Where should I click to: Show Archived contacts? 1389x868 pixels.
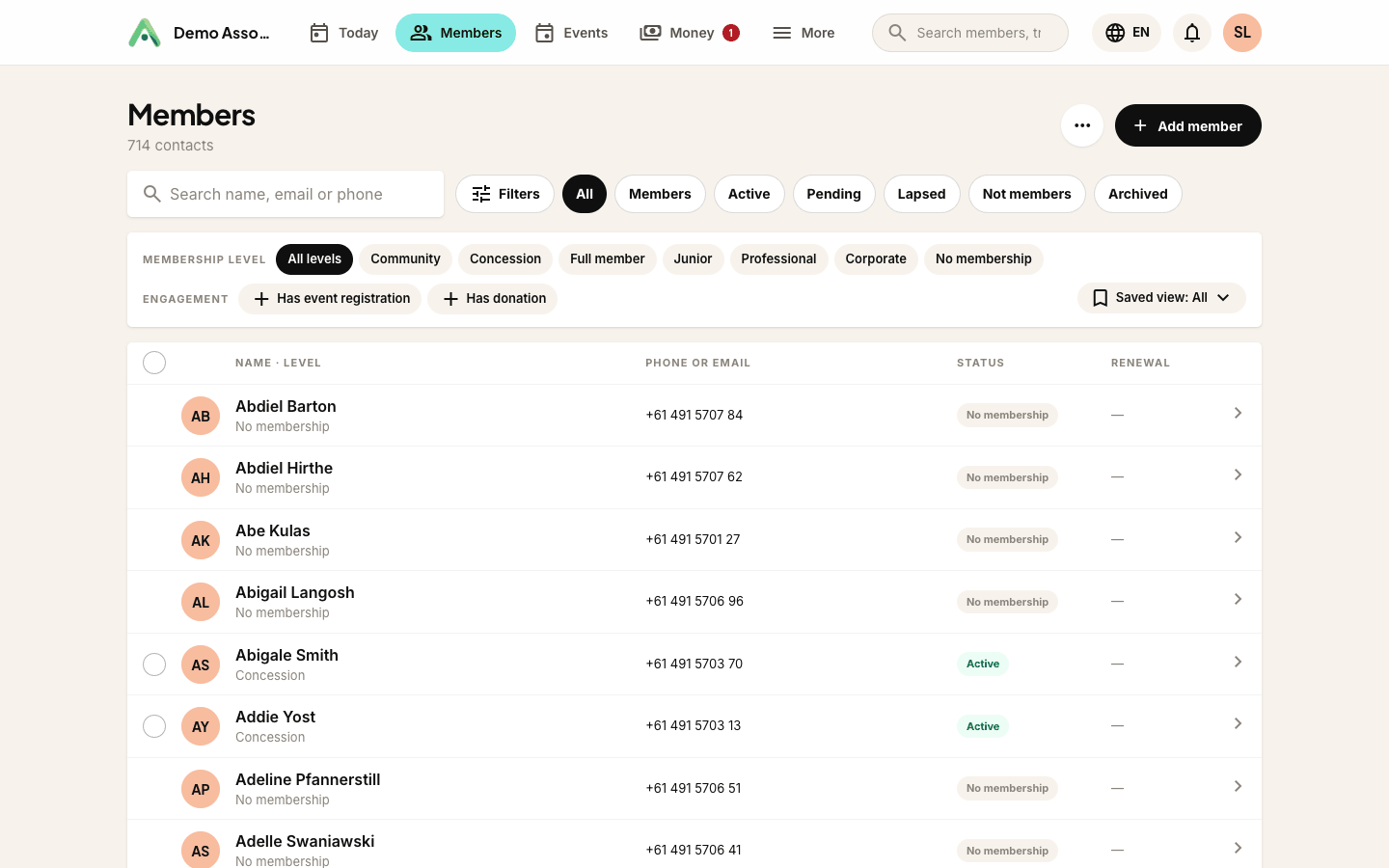click(1138, 194)
